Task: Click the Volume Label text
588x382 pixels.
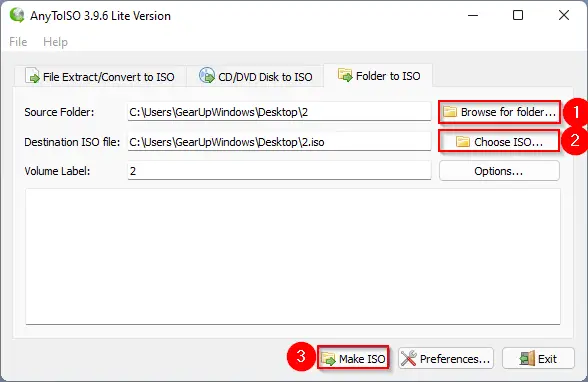Action: coord(57,171)
